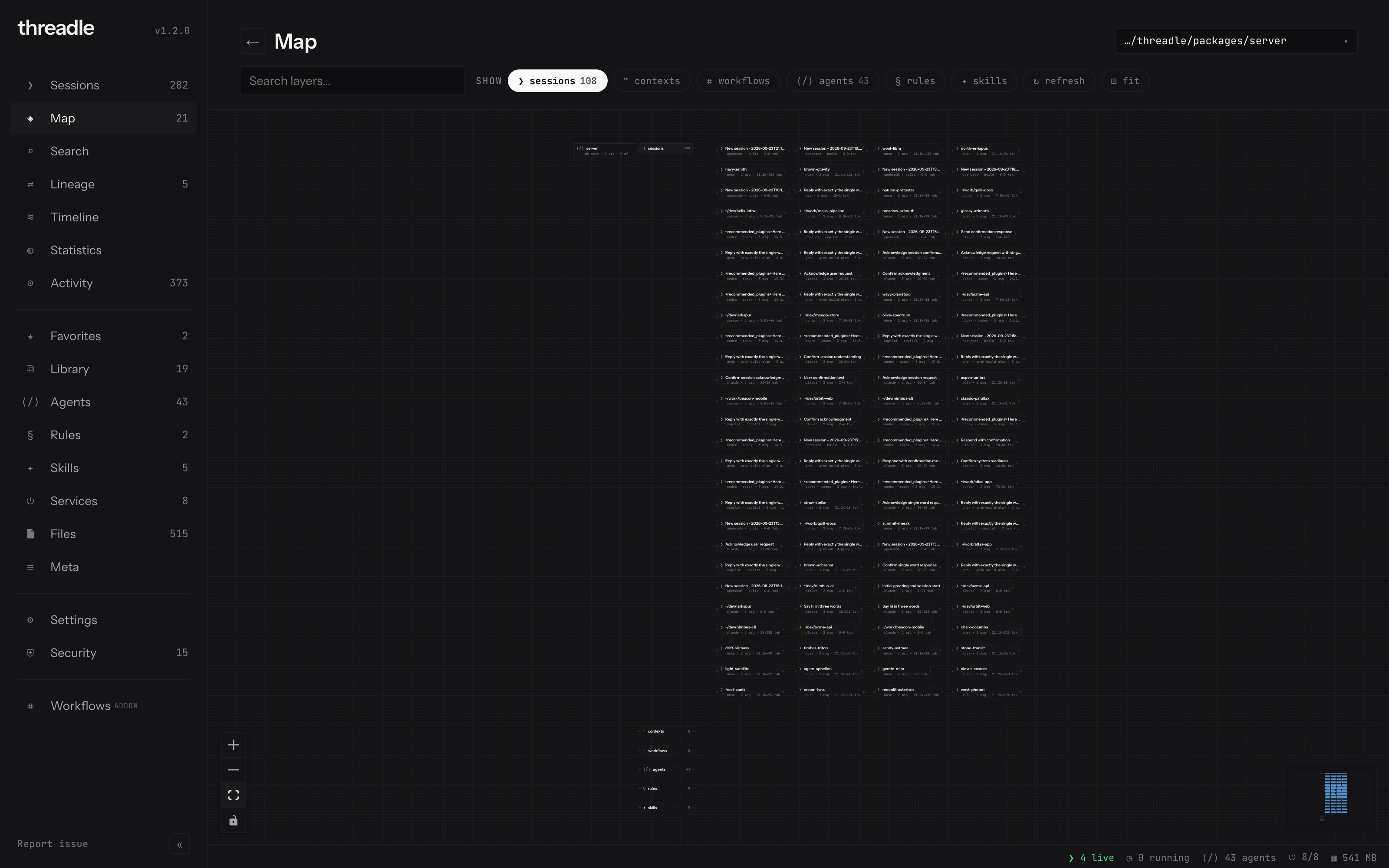The height and width of the screenshot is (868, 1389).
Task: Click the fit button in toolbar
Action: [x=1125, y=81]
